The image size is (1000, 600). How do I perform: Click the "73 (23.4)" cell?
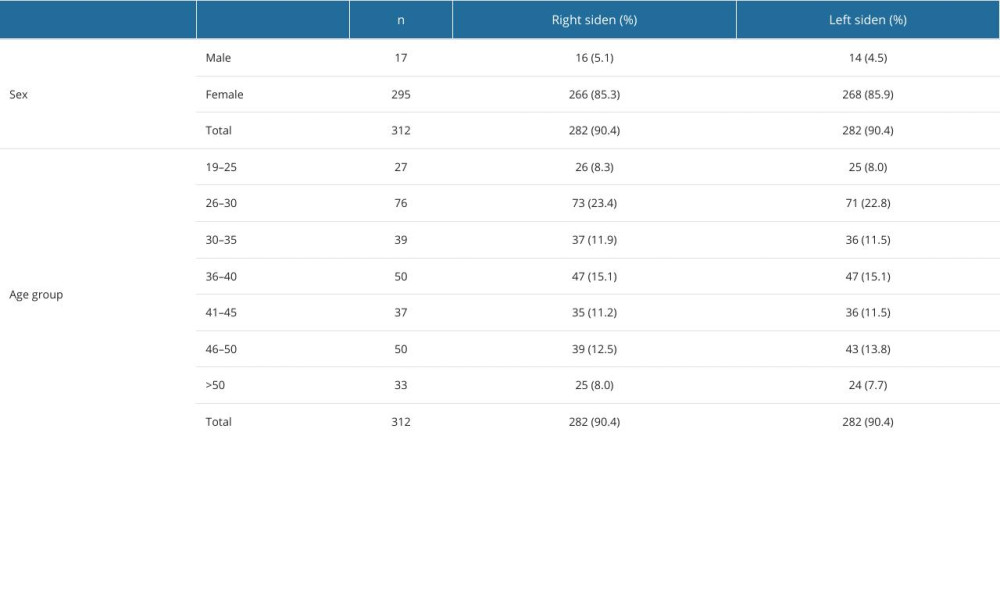click(x=594, y=203)
